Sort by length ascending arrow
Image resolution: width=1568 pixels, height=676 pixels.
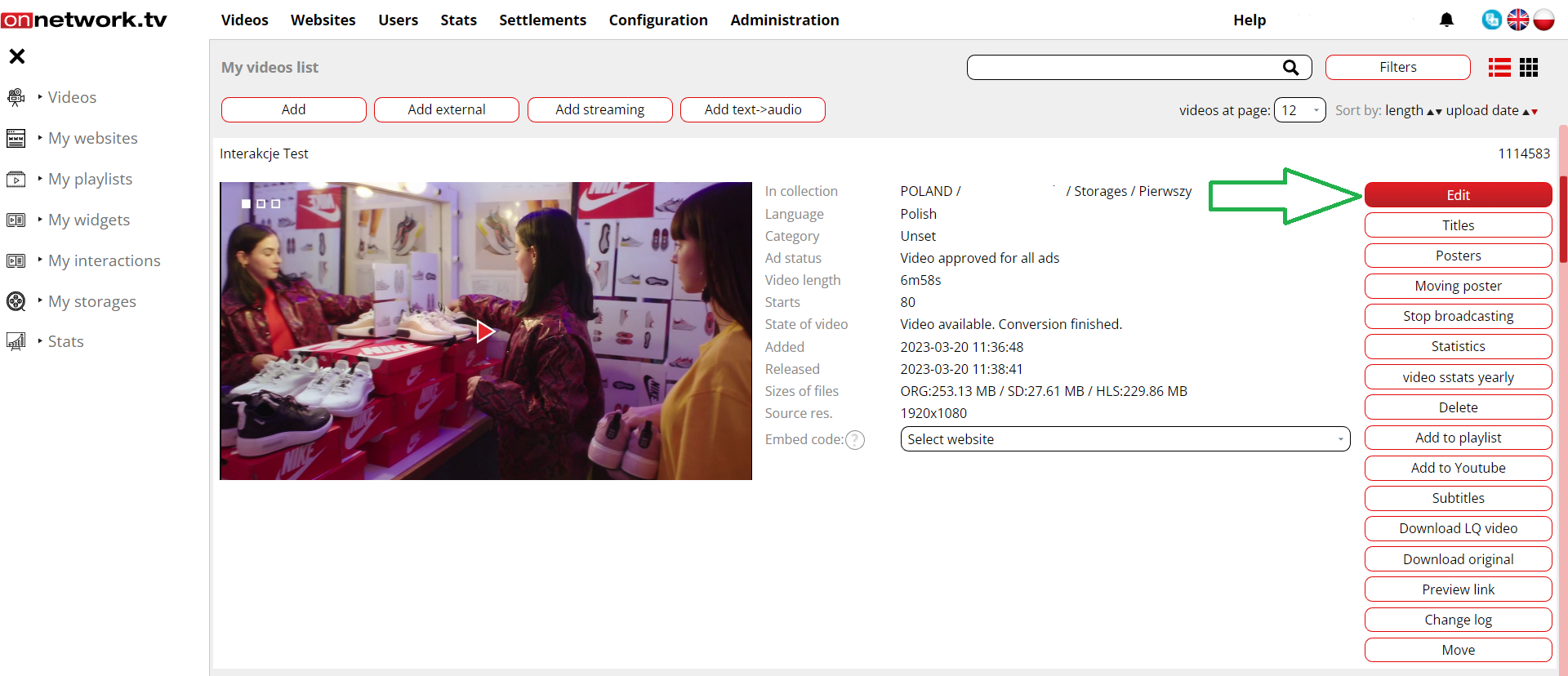click(1430, 112)
